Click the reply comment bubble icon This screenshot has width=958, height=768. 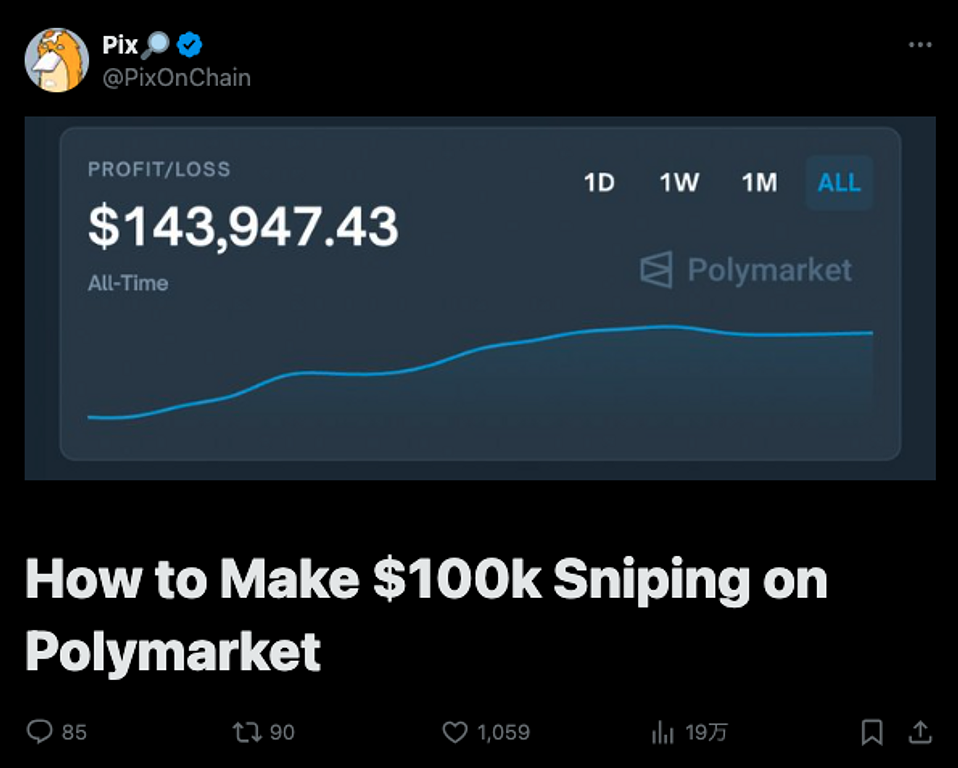(x=39, y=732)
